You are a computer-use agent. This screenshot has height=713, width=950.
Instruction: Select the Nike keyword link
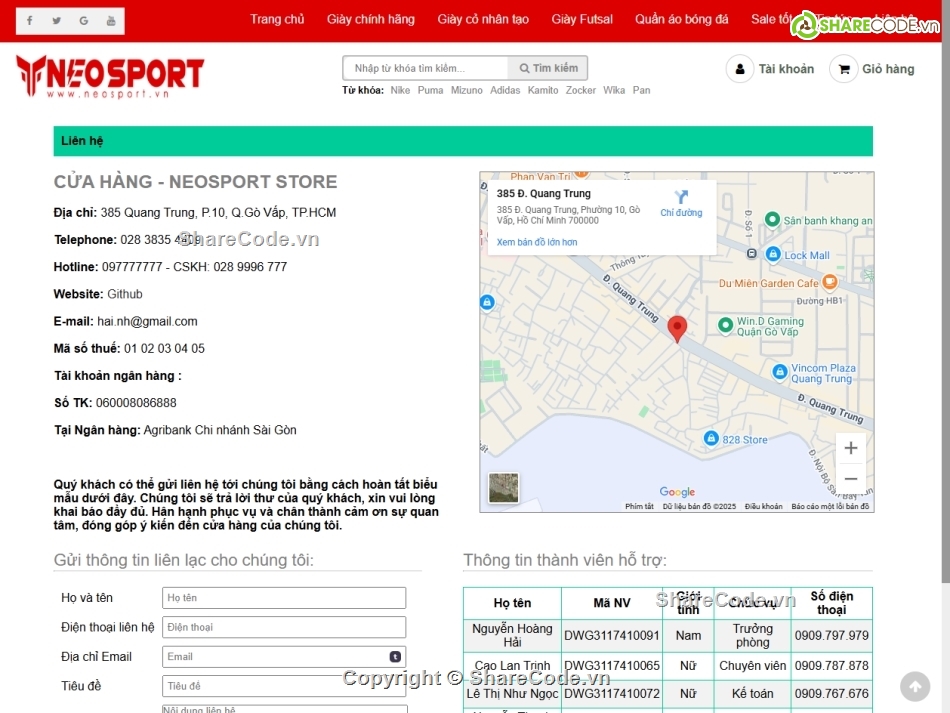click(400, 90)
